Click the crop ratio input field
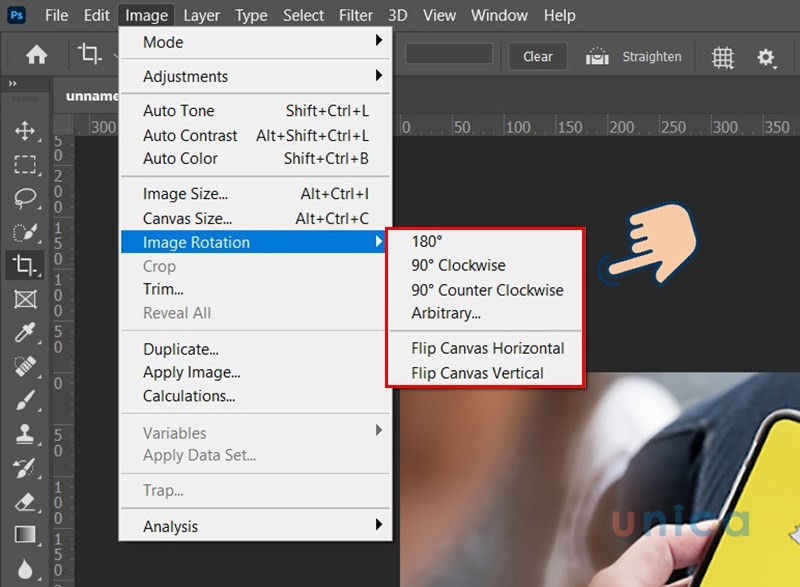 (449, 54)
